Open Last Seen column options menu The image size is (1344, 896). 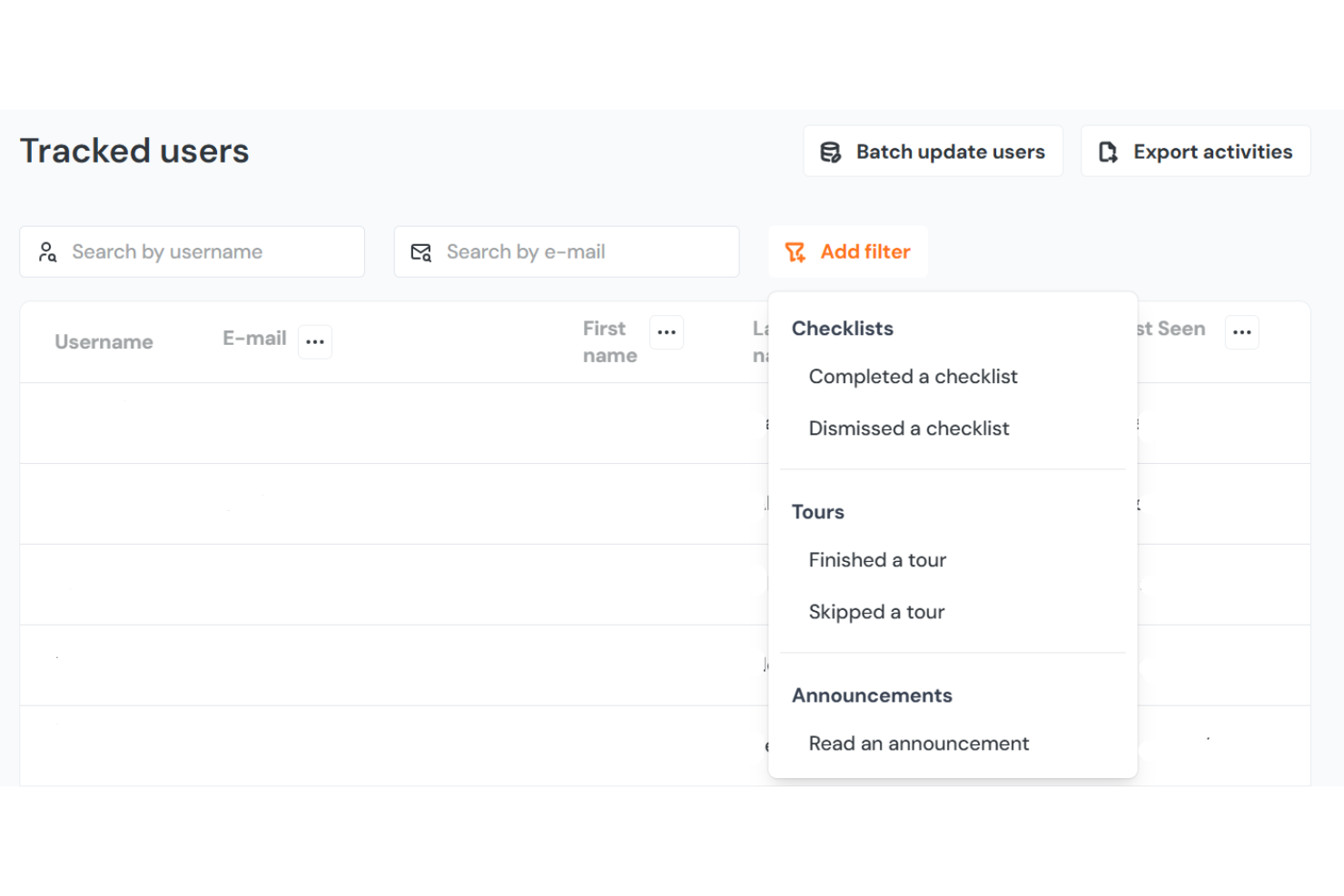[1242, 332]
